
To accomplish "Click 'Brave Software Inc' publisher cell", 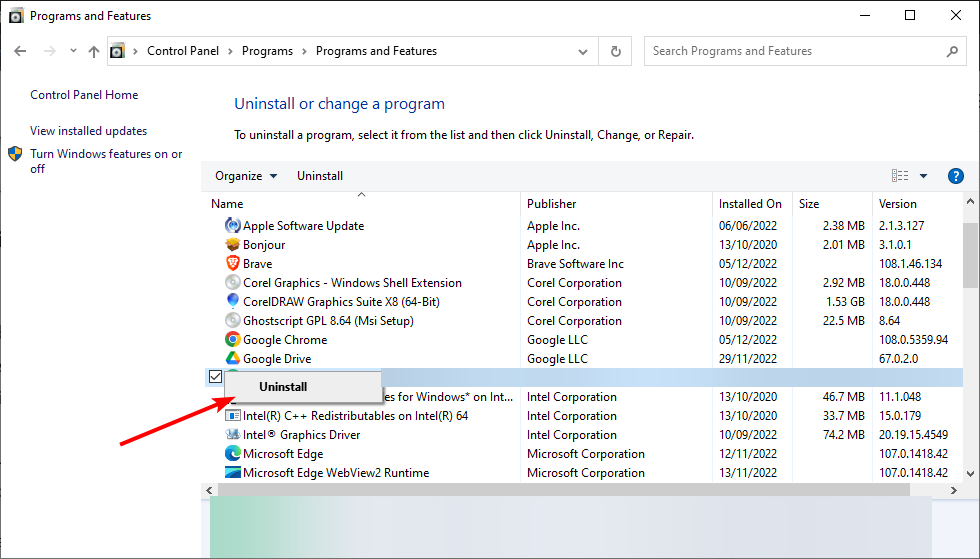I will 575,263.
